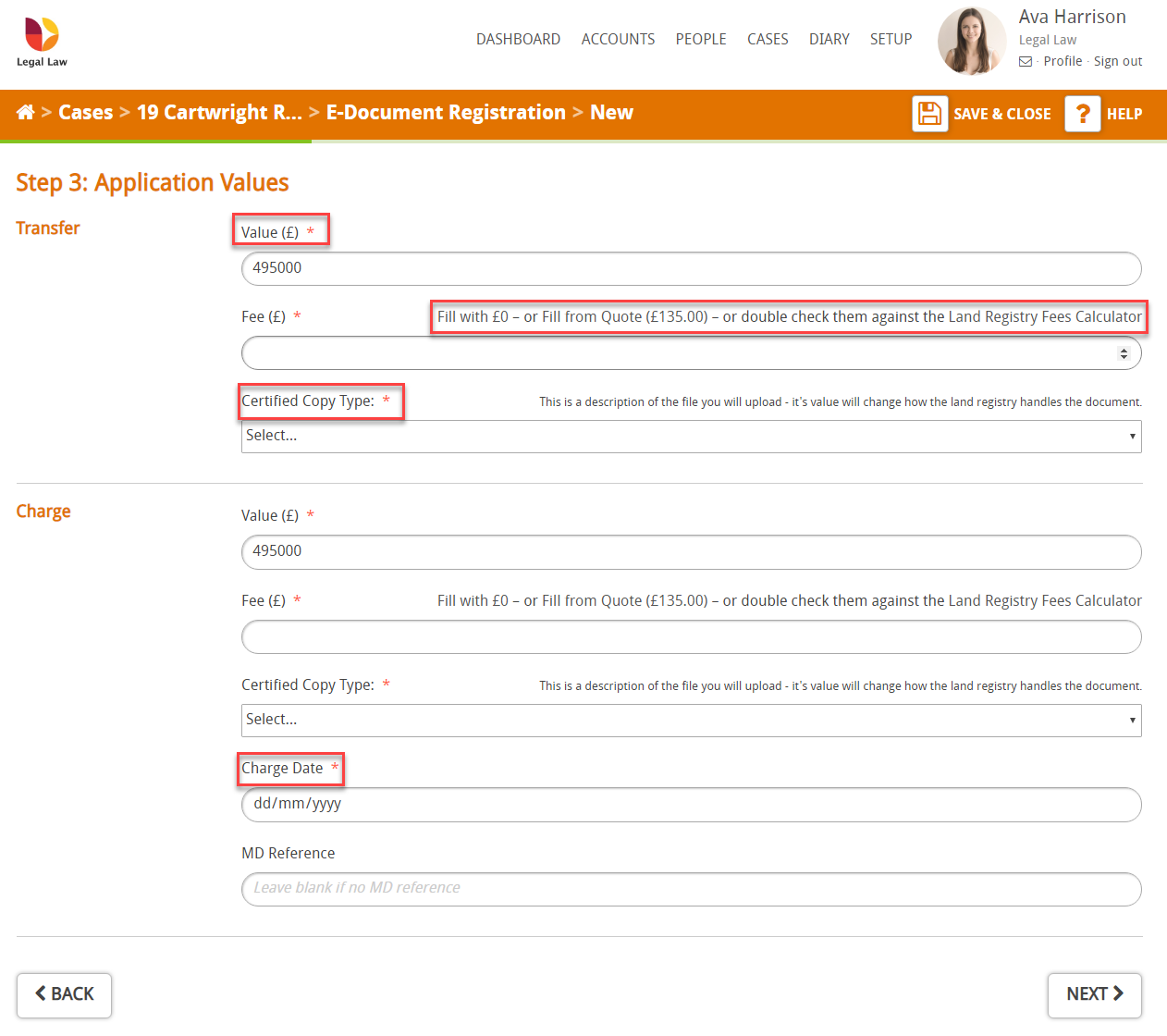Navigate to the DASHBOARD menu
This screenshot has height=1036, width=1167.
pos(518,39)
